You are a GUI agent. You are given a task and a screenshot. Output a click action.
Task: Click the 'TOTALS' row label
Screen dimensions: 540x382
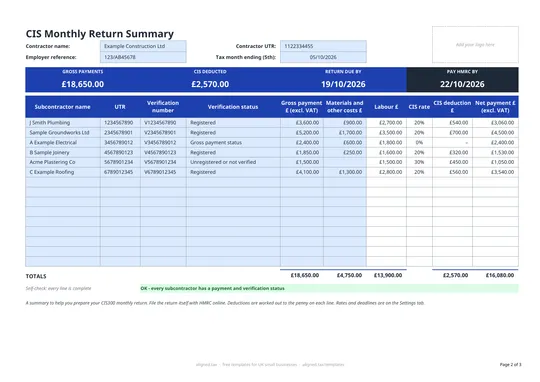pos(36,276)
